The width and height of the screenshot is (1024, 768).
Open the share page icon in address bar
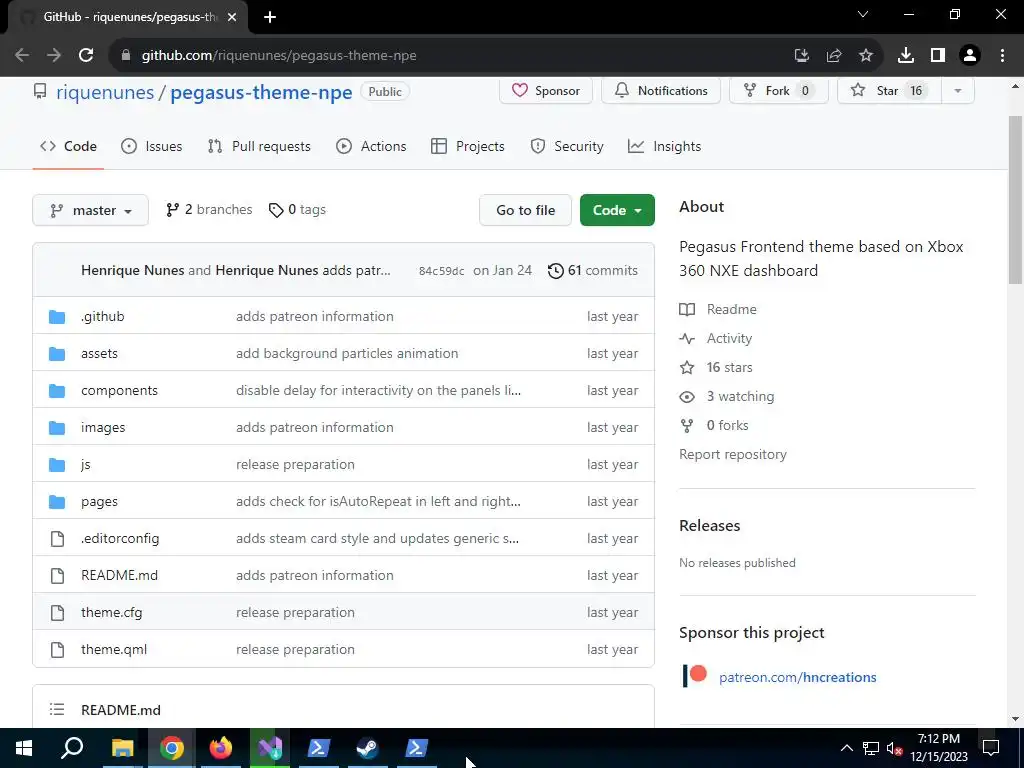click(x=834, y=56)
